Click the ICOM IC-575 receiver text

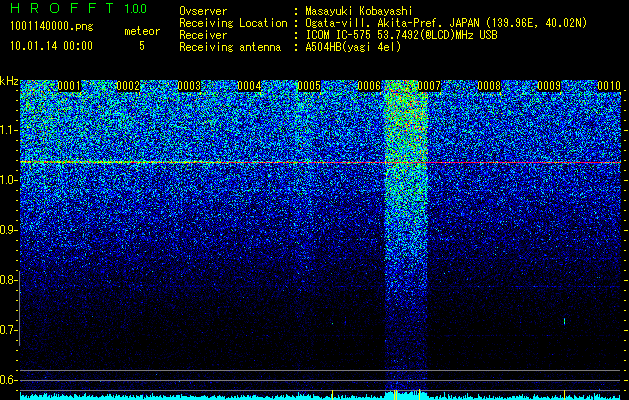[401, 35]
